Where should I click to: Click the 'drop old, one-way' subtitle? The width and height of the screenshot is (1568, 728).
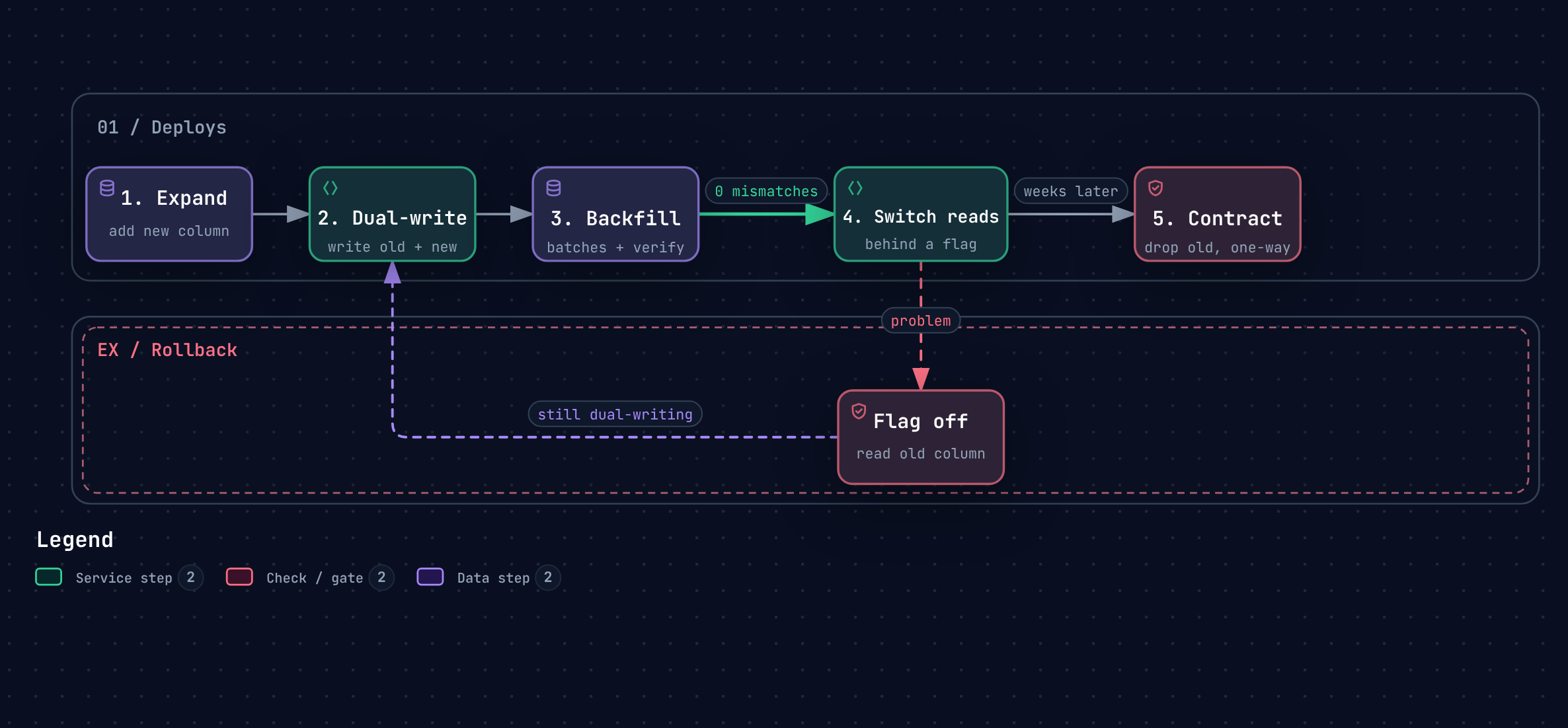[1218, 248]
